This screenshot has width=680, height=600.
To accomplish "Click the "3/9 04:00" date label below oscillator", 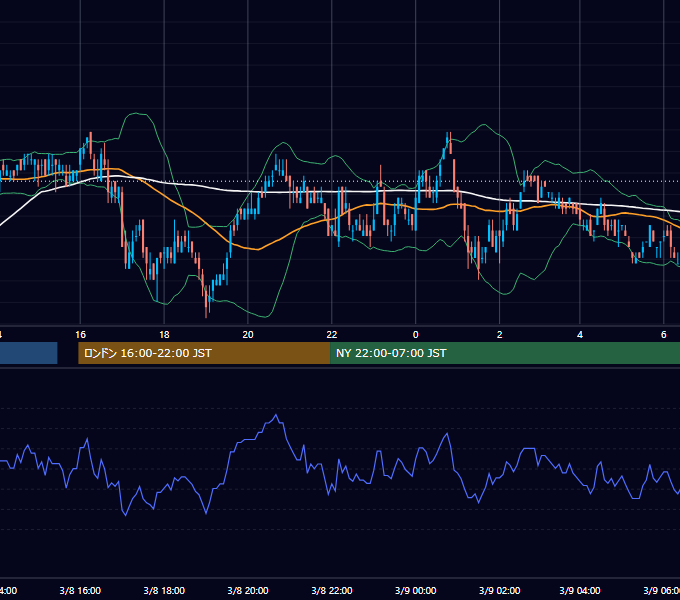I will click(x=580, y=590).
